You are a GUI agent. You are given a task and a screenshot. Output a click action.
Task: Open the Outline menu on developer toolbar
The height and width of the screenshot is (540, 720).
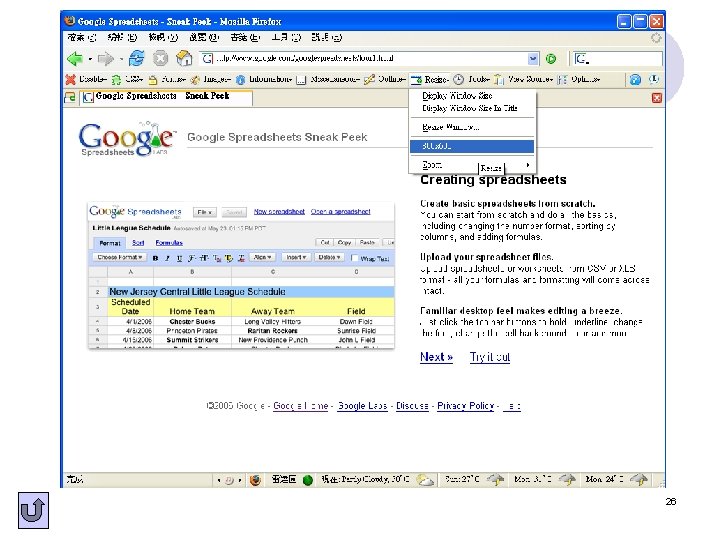click(385, 79)
